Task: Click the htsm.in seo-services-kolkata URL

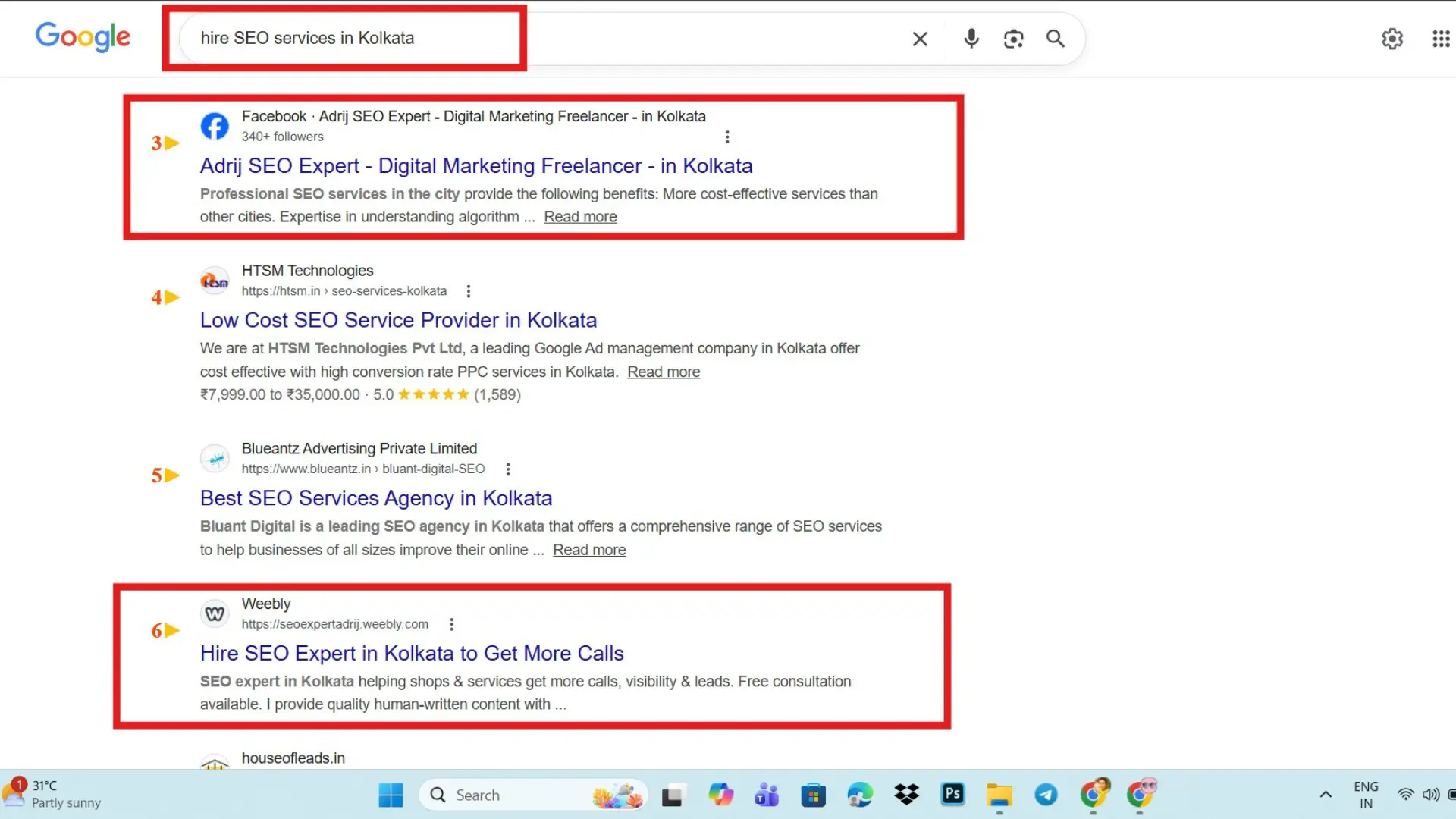Action: (x=344, y=291)
